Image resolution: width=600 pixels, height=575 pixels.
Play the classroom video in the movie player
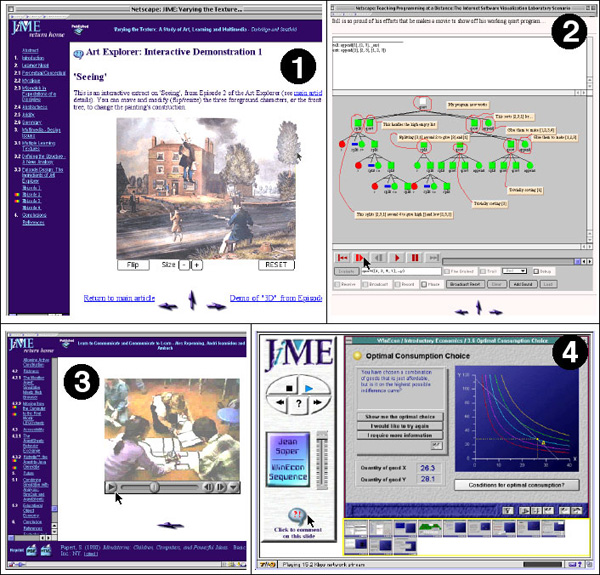click(111, 487)
